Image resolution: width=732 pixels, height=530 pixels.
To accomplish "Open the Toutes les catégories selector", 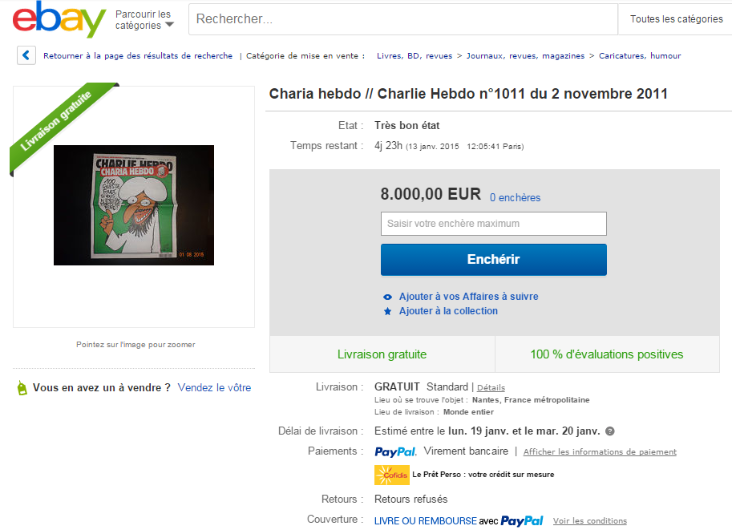I will (x=675, y=19).
